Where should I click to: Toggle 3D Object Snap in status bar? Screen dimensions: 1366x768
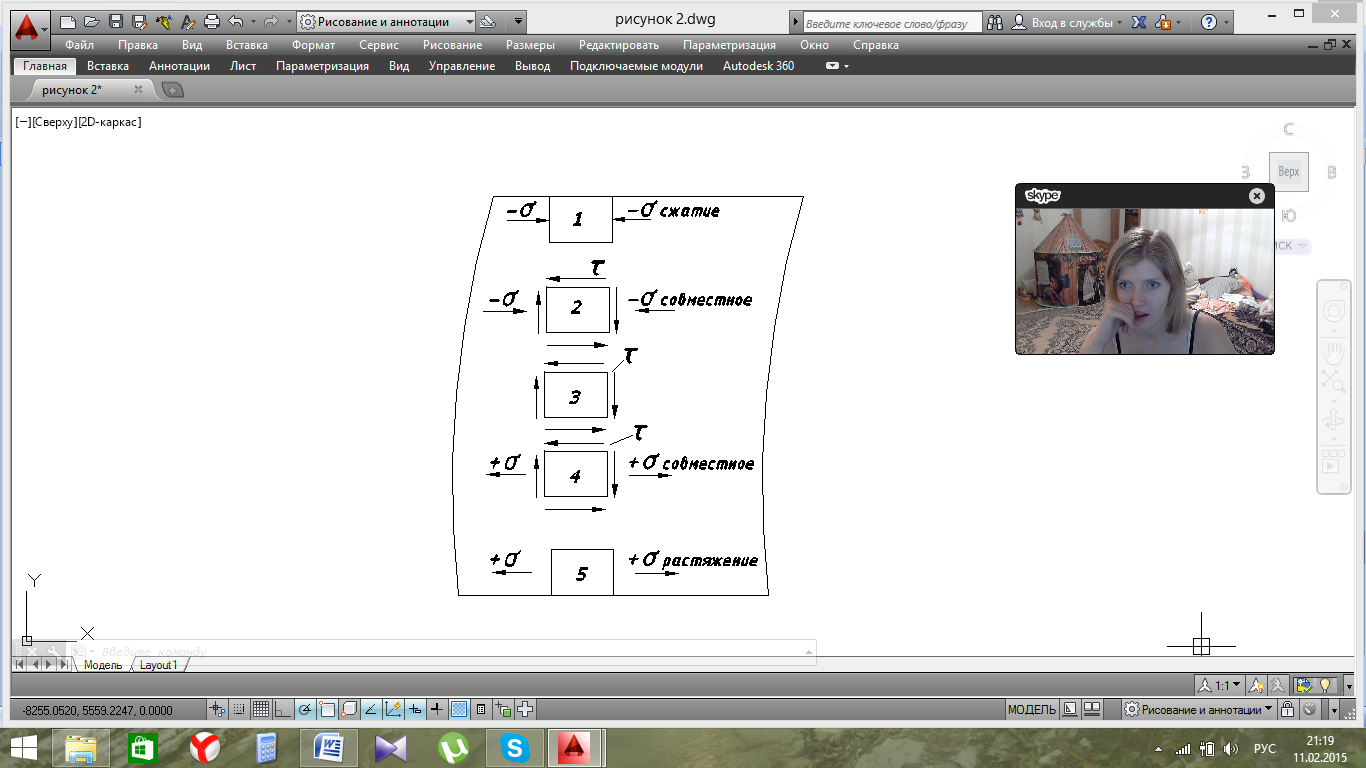[349, 710]
